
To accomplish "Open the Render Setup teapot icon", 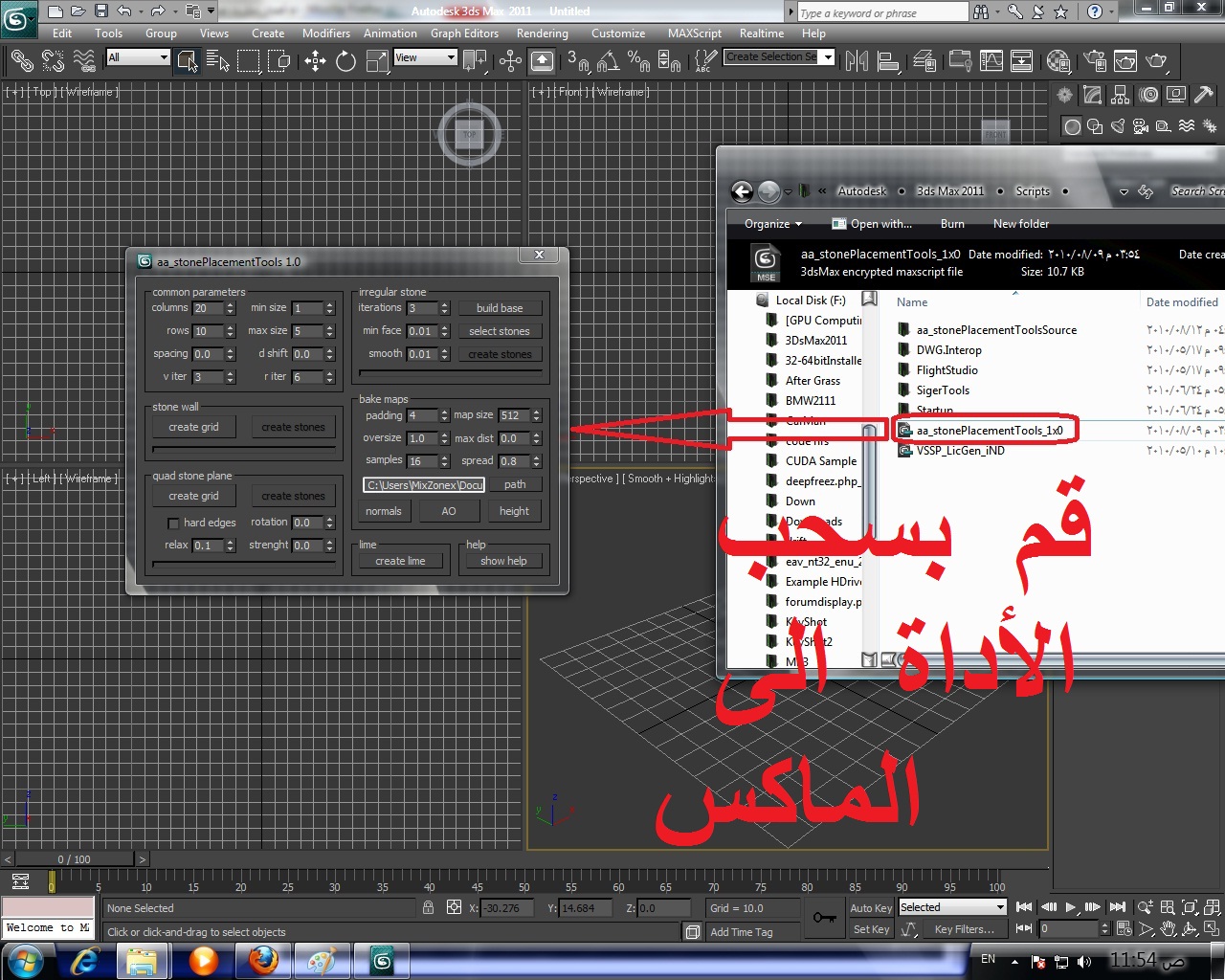I will [1095, 61].
